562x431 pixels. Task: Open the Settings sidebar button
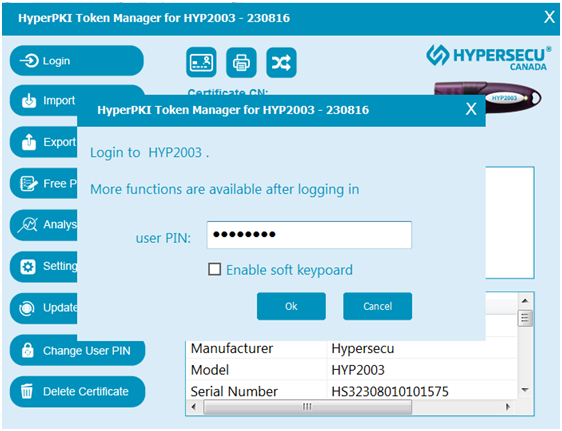coord(43,267)
